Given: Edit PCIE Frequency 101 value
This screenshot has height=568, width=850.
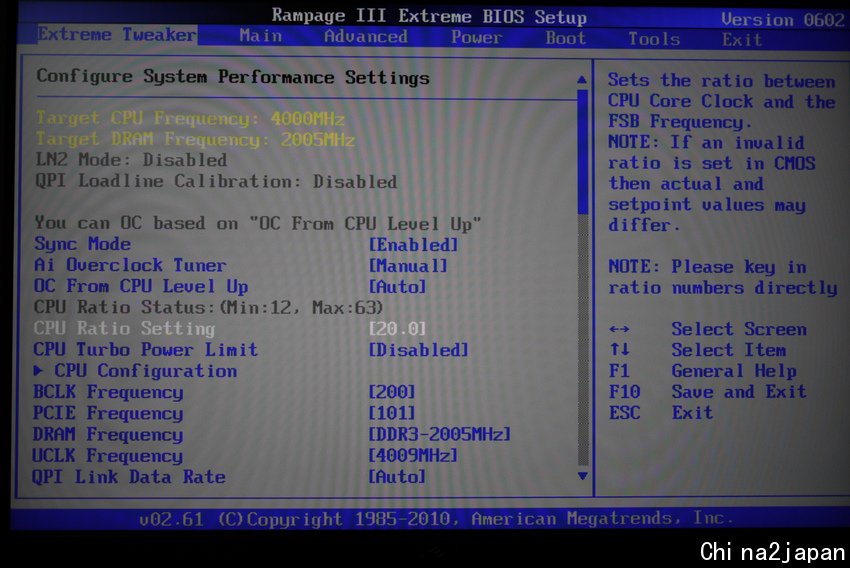Looking at the screenshot, I should tap(392, 413).
